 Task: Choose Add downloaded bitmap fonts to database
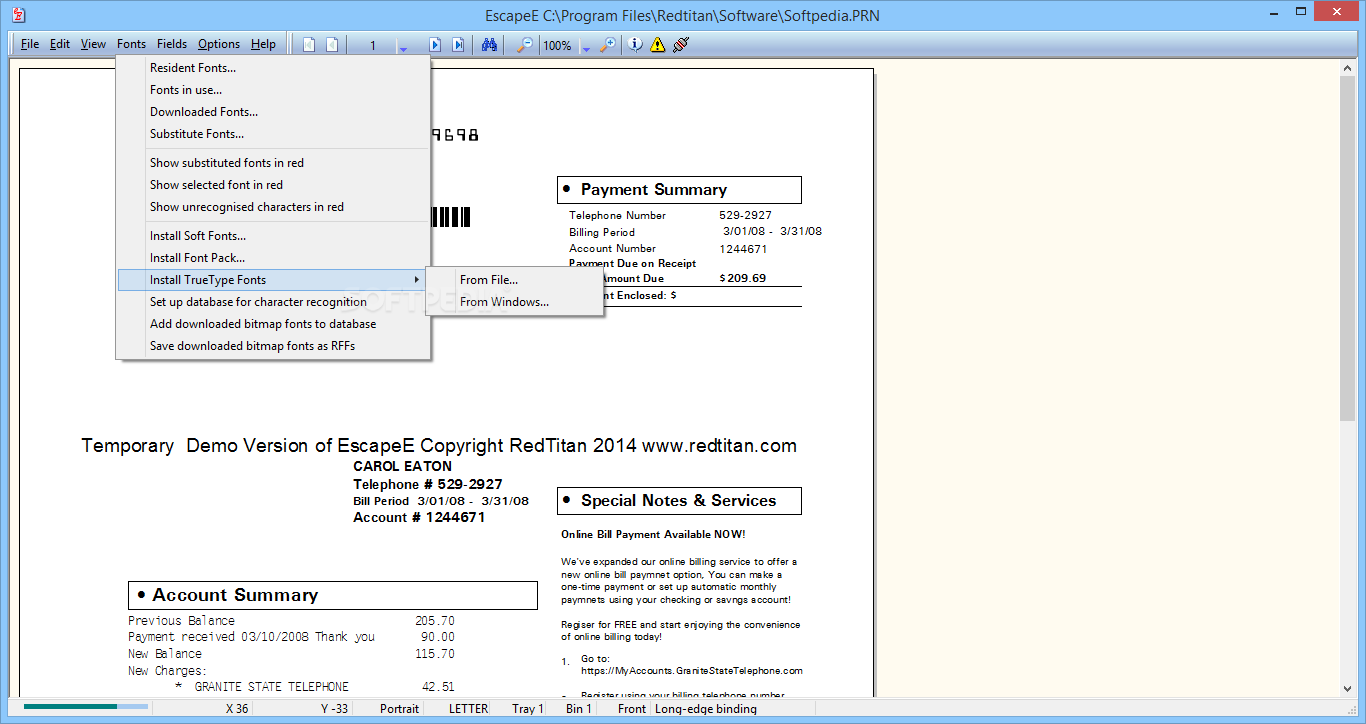[274, 324]
